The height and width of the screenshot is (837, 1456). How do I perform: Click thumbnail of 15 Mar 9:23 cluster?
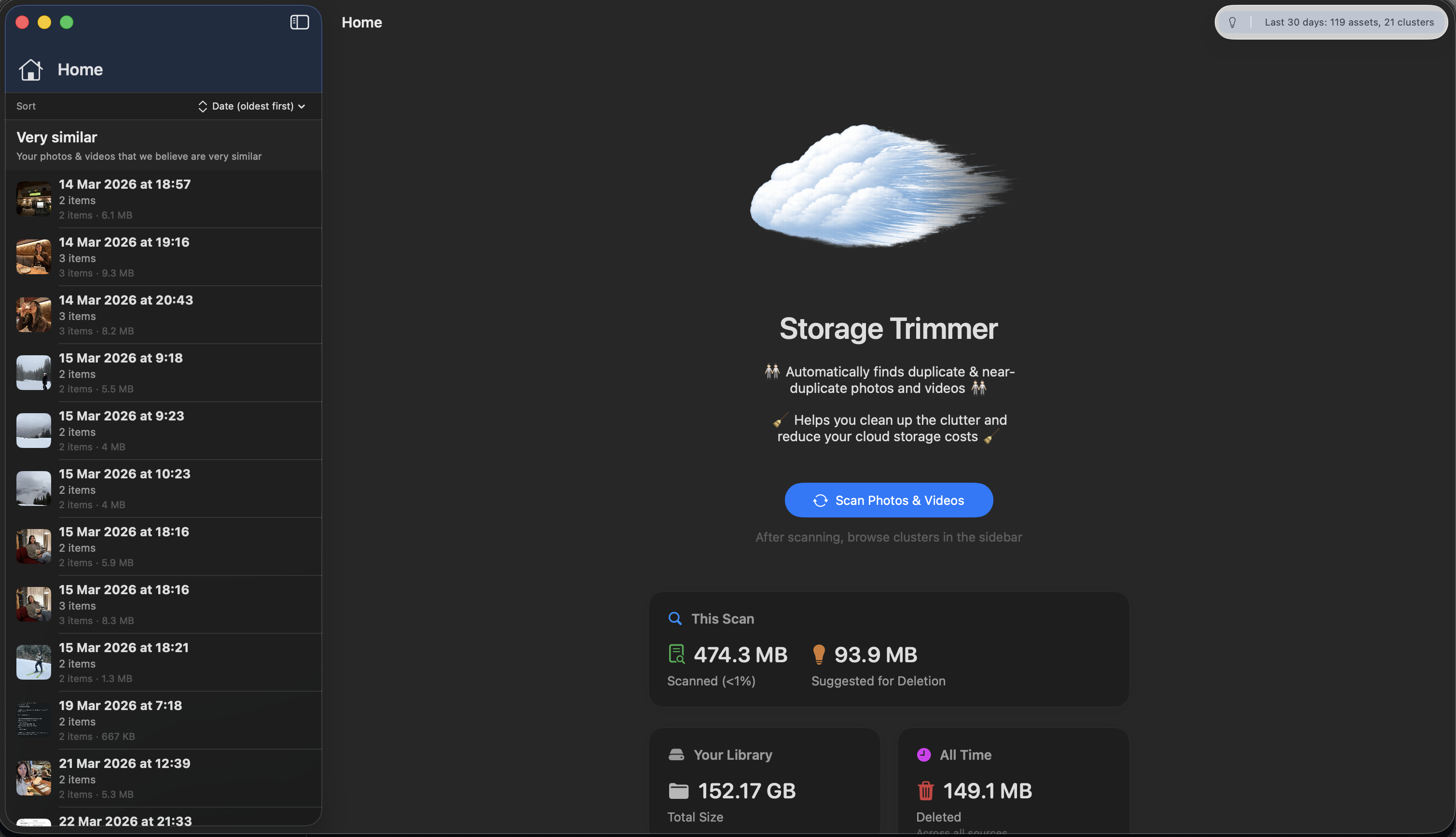33,431
